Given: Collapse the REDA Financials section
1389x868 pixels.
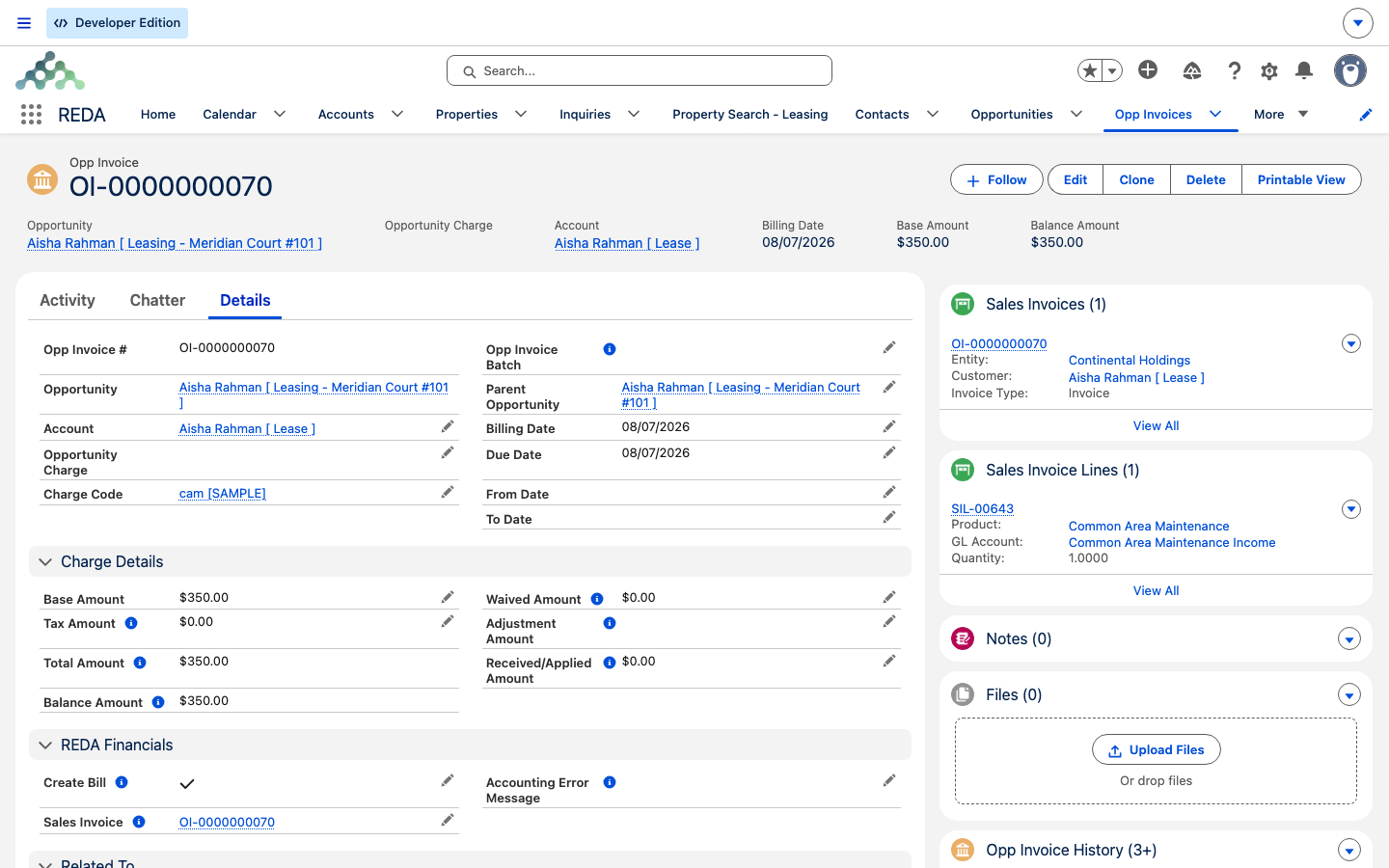Looking at the screenshot, I should (x=45, y=745).
